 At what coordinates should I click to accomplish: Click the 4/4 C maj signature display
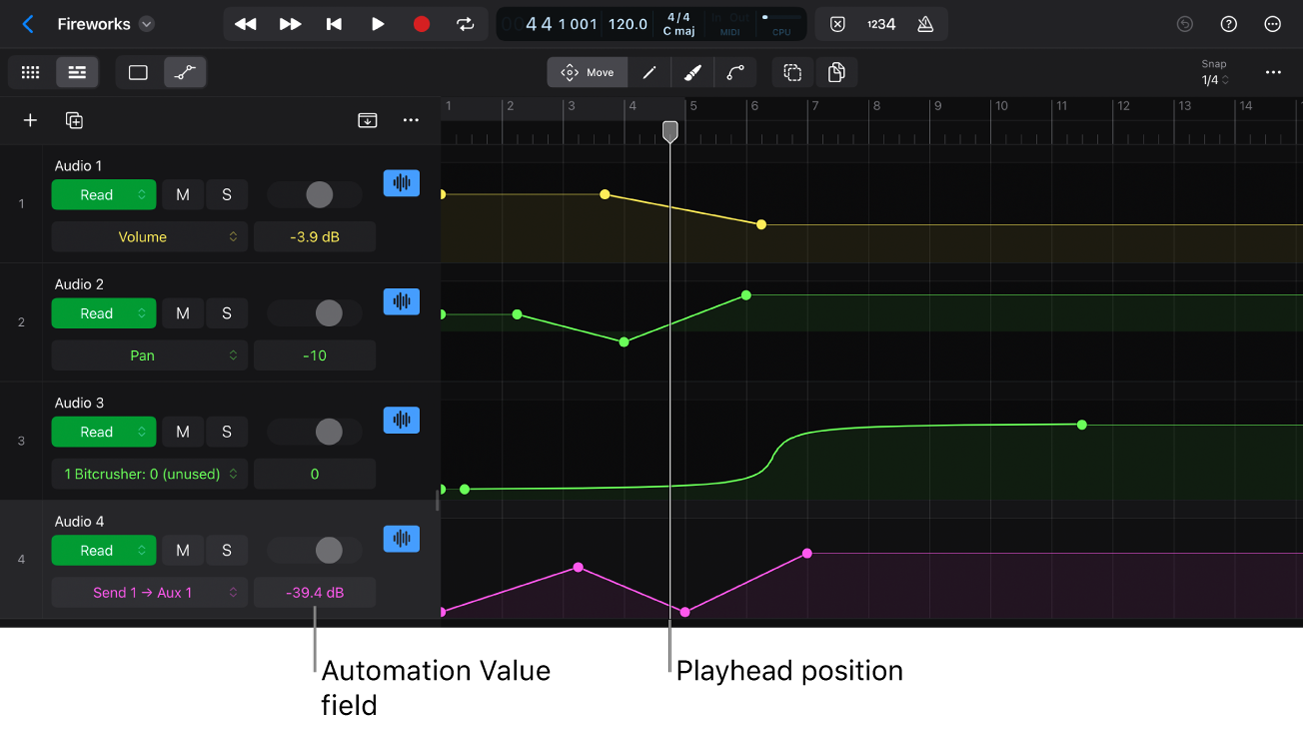point(679,24)
